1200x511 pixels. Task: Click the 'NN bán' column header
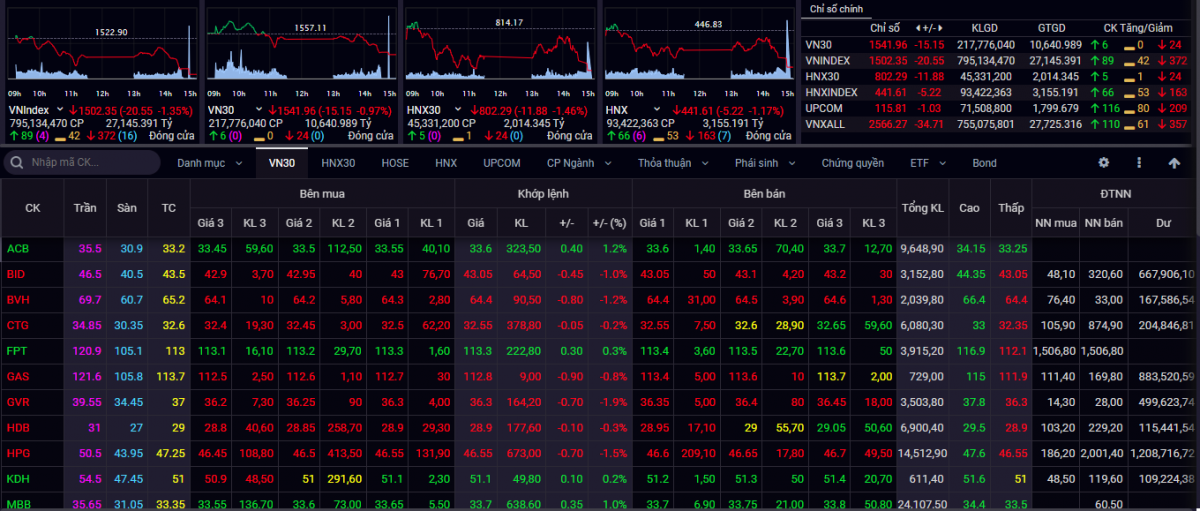pos(1105,222)
